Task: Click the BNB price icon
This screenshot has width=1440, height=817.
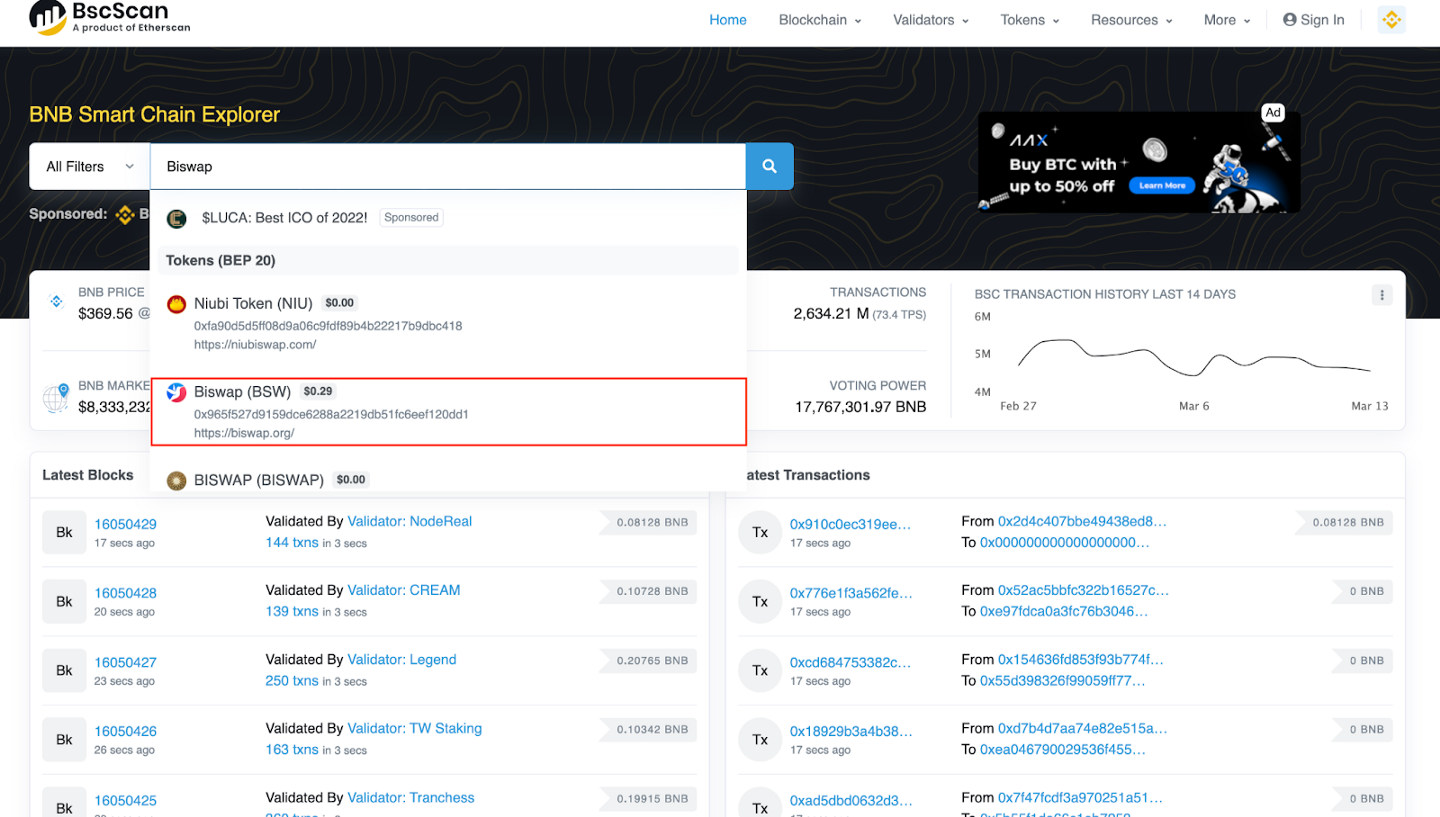Action: coord(56,302)
